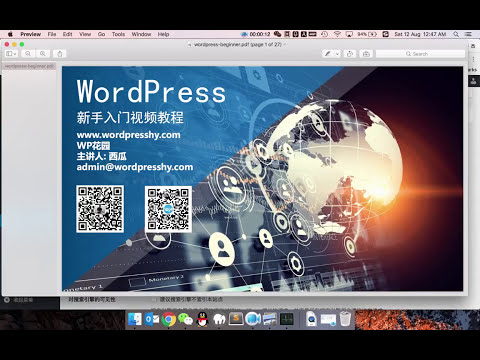Click the battery 94% status icon
Viewport: 480px width, 360px height.
367,34
